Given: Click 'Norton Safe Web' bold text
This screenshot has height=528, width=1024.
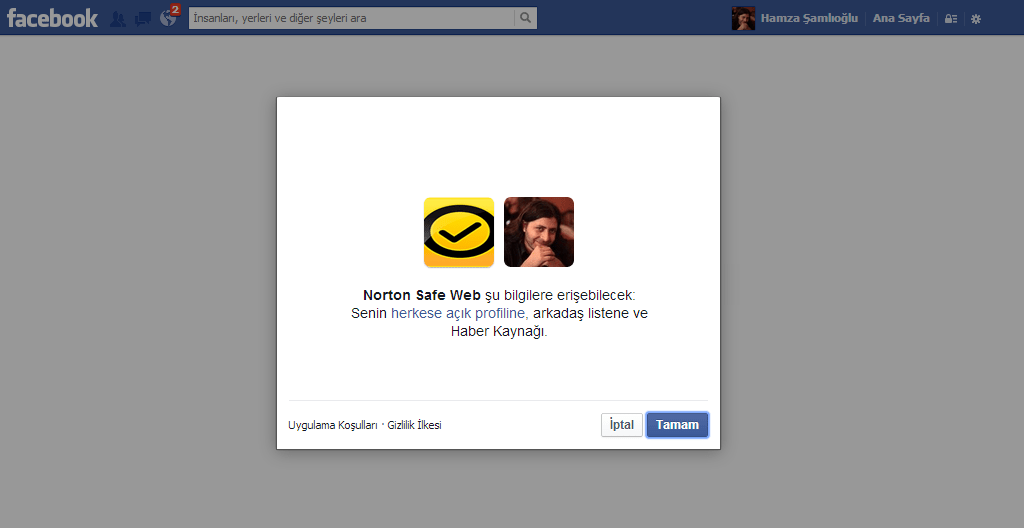Looking at the screenshot, I should [422, 295].
